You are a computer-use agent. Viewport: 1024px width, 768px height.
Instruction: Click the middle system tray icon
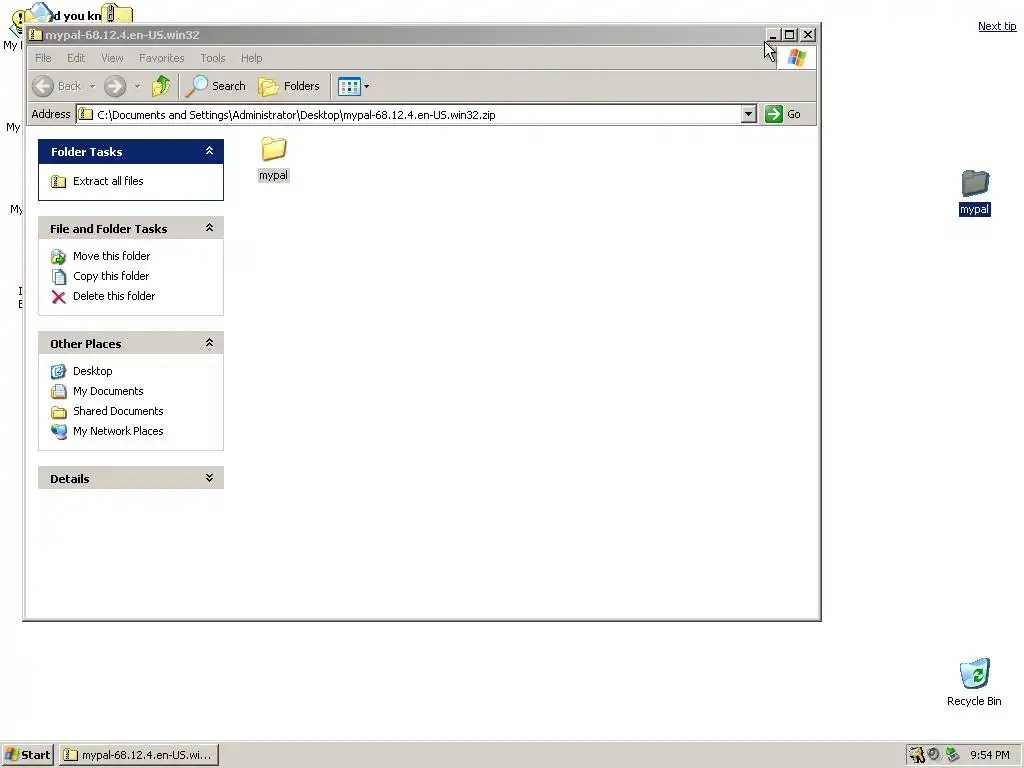click(935, 755)
